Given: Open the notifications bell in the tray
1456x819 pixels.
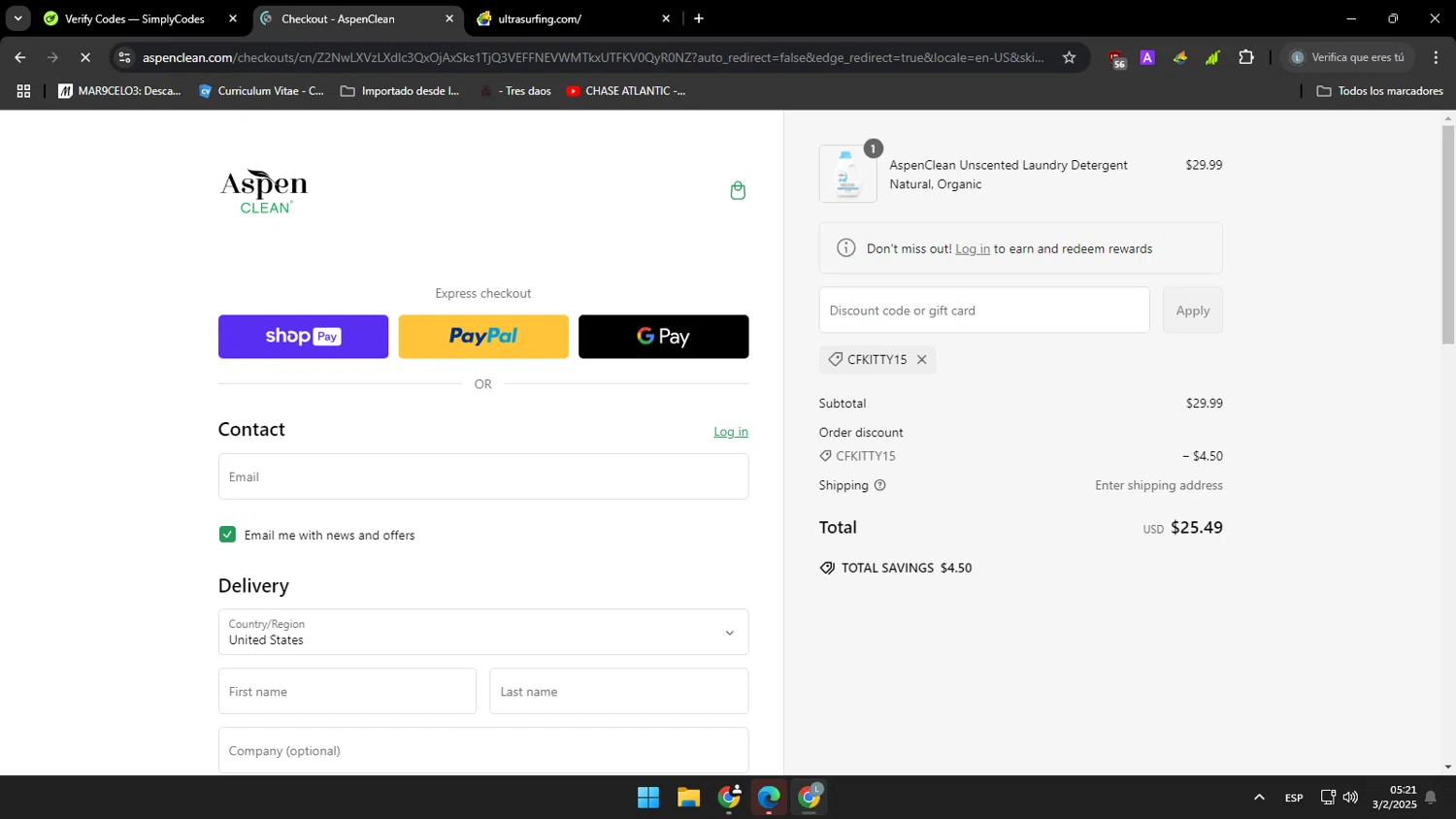Looking at the screenshot, I should (x=1430, y=798).
